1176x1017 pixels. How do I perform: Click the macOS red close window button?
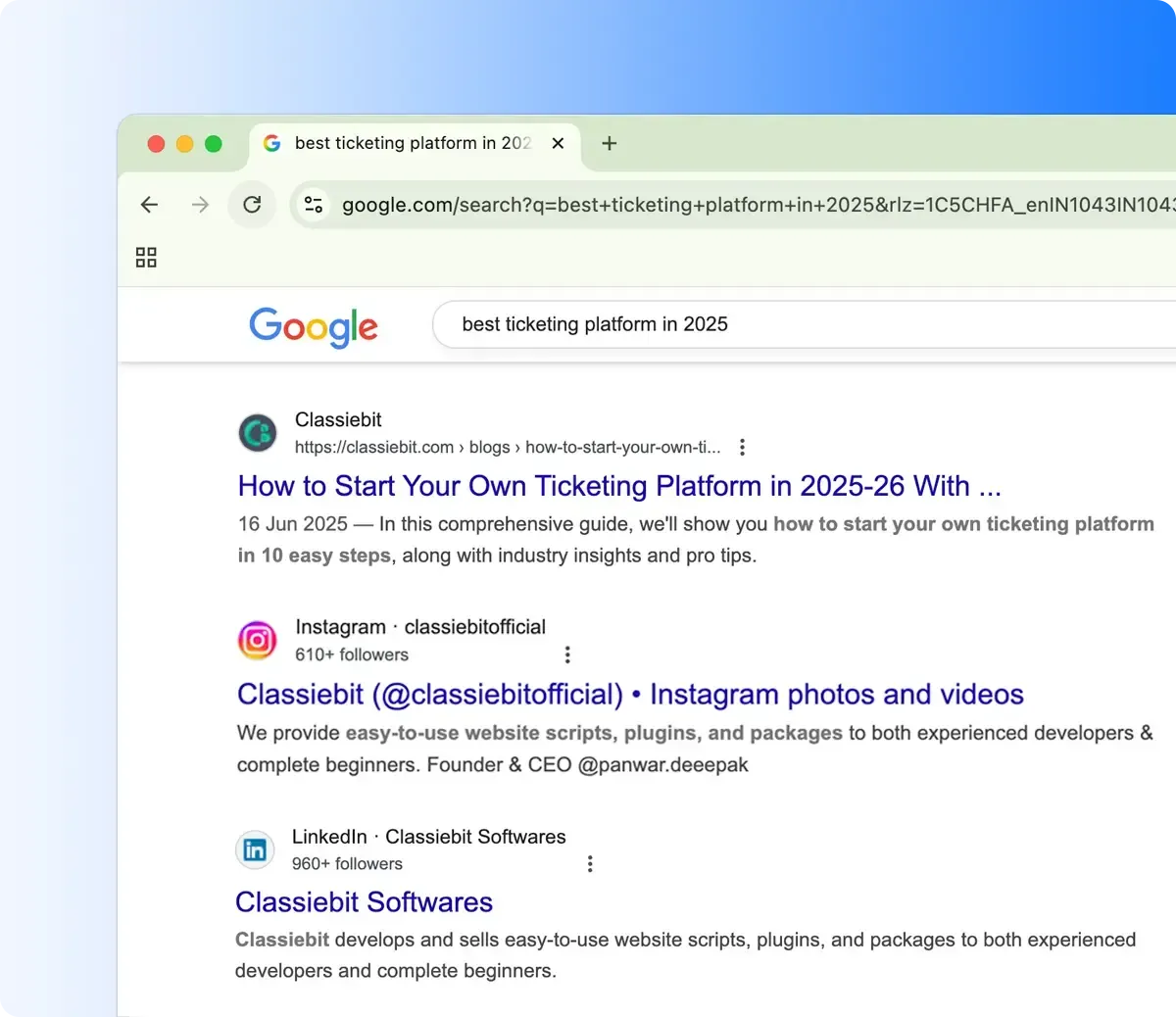[156, 144]
